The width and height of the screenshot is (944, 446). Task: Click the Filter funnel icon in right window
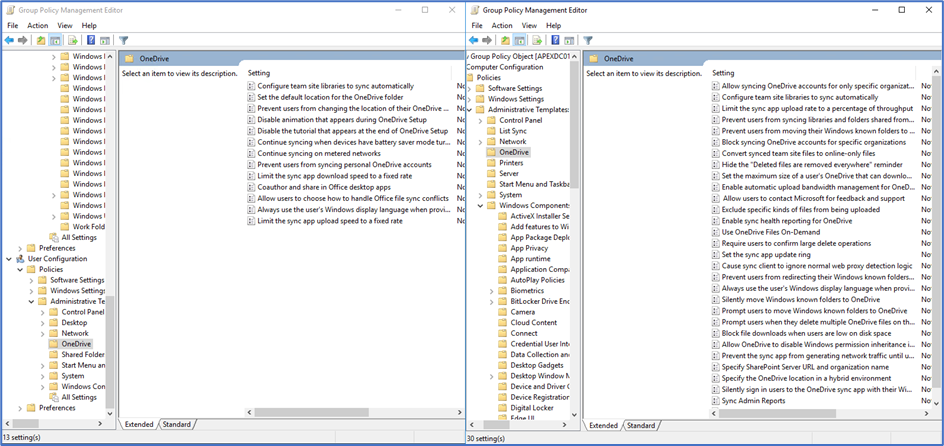[x=588, y=40]
